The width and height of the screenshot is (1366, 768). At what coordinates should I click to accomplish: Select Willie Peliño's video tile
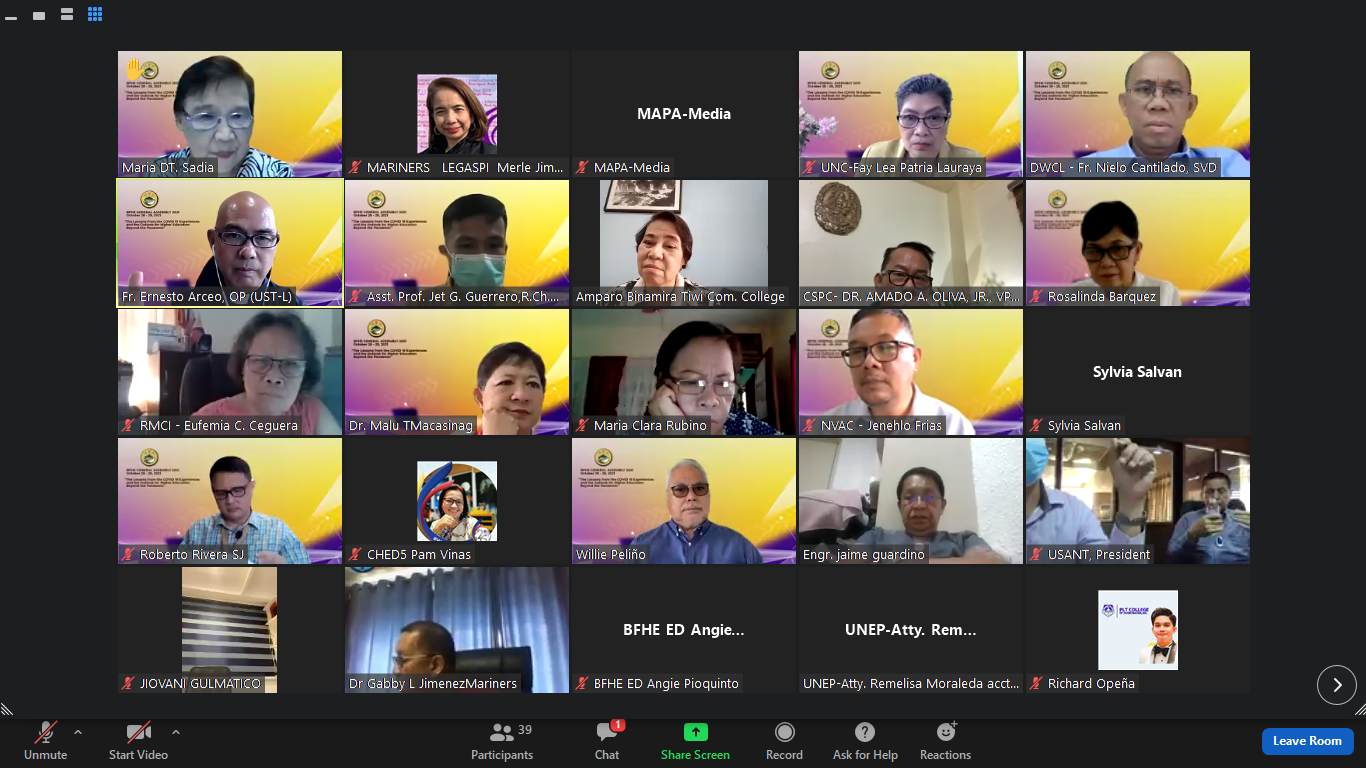[x=684, y=500]
